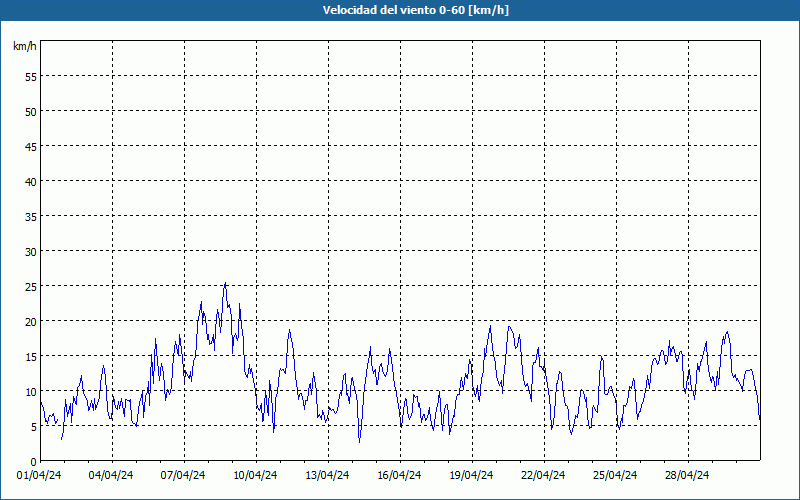Click the '55' y-axis label
The height and width of the screenshot is (500, 800).
pos(31,77)
